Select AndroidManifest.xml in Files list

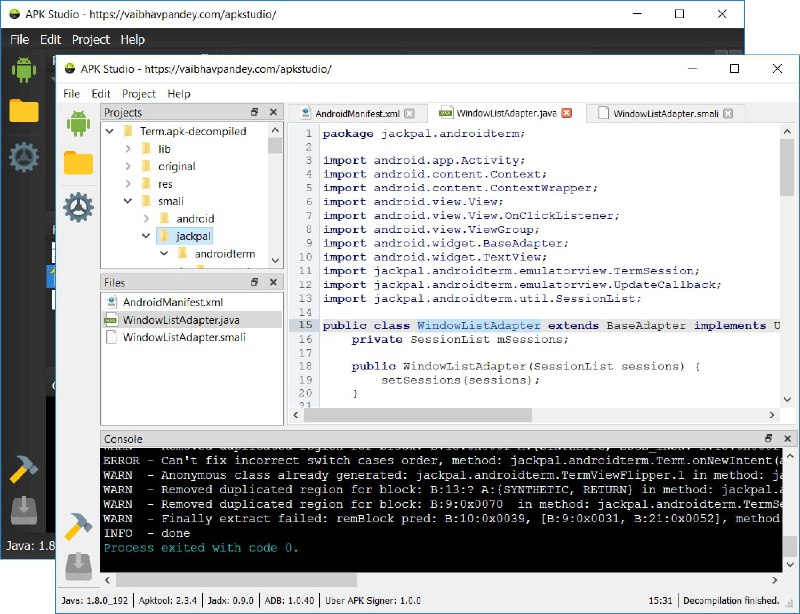pos(192,302)
